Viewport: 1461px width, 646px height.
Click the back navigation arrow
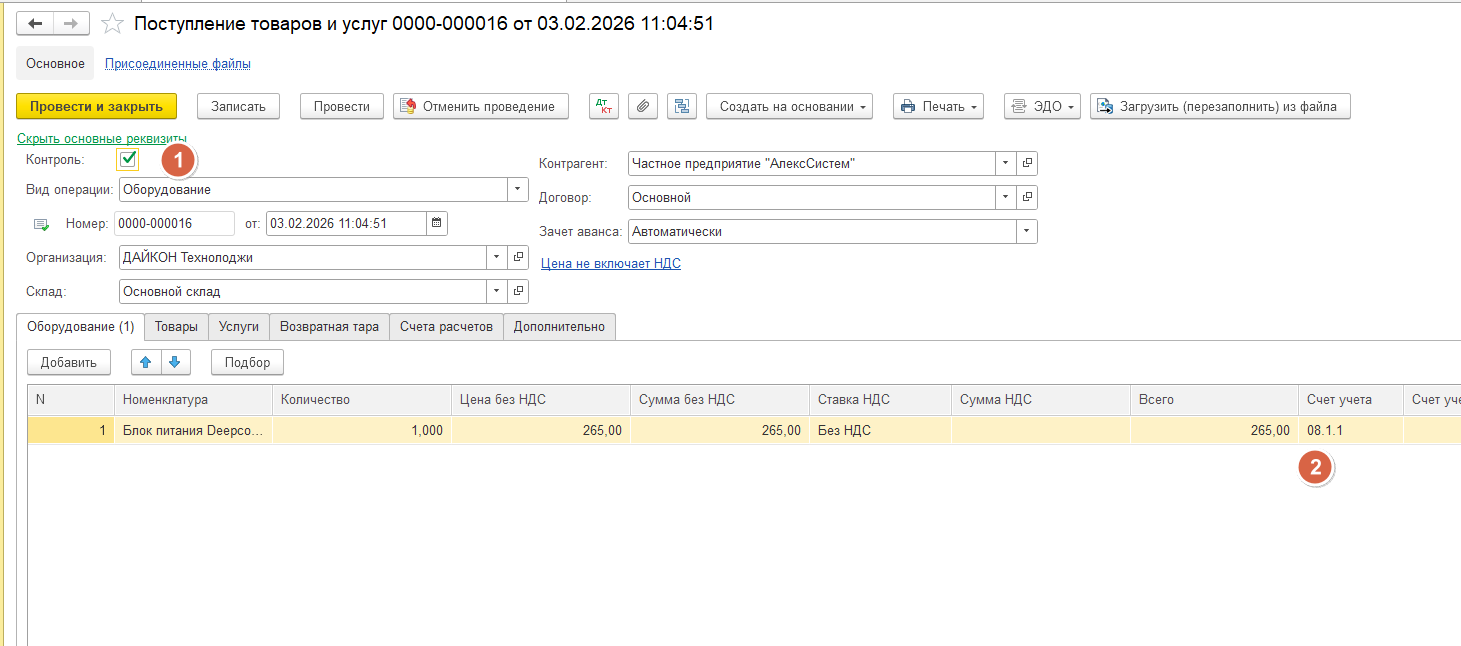point(35,23)
